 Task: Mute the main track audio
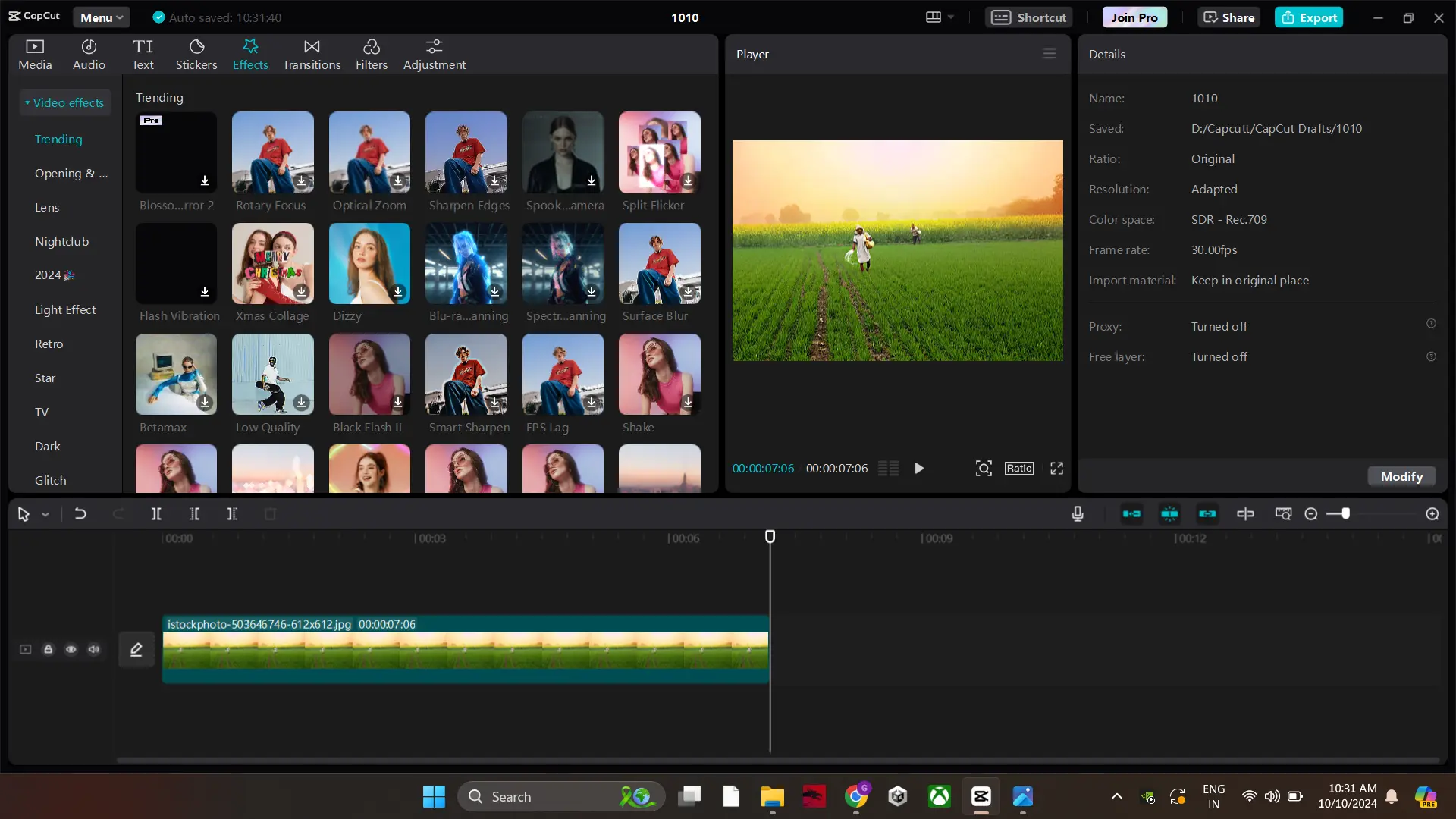click(94, 650)
